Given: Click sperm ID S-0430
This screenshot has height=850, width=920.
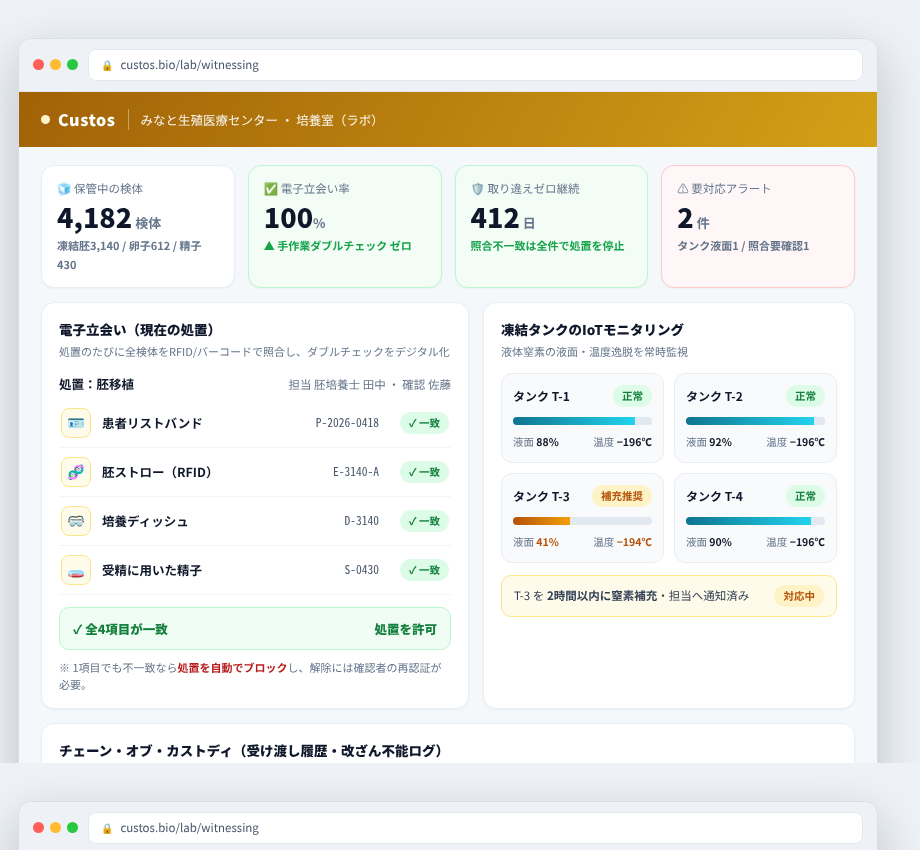Looking at the screenshot, I should [361, 570].
